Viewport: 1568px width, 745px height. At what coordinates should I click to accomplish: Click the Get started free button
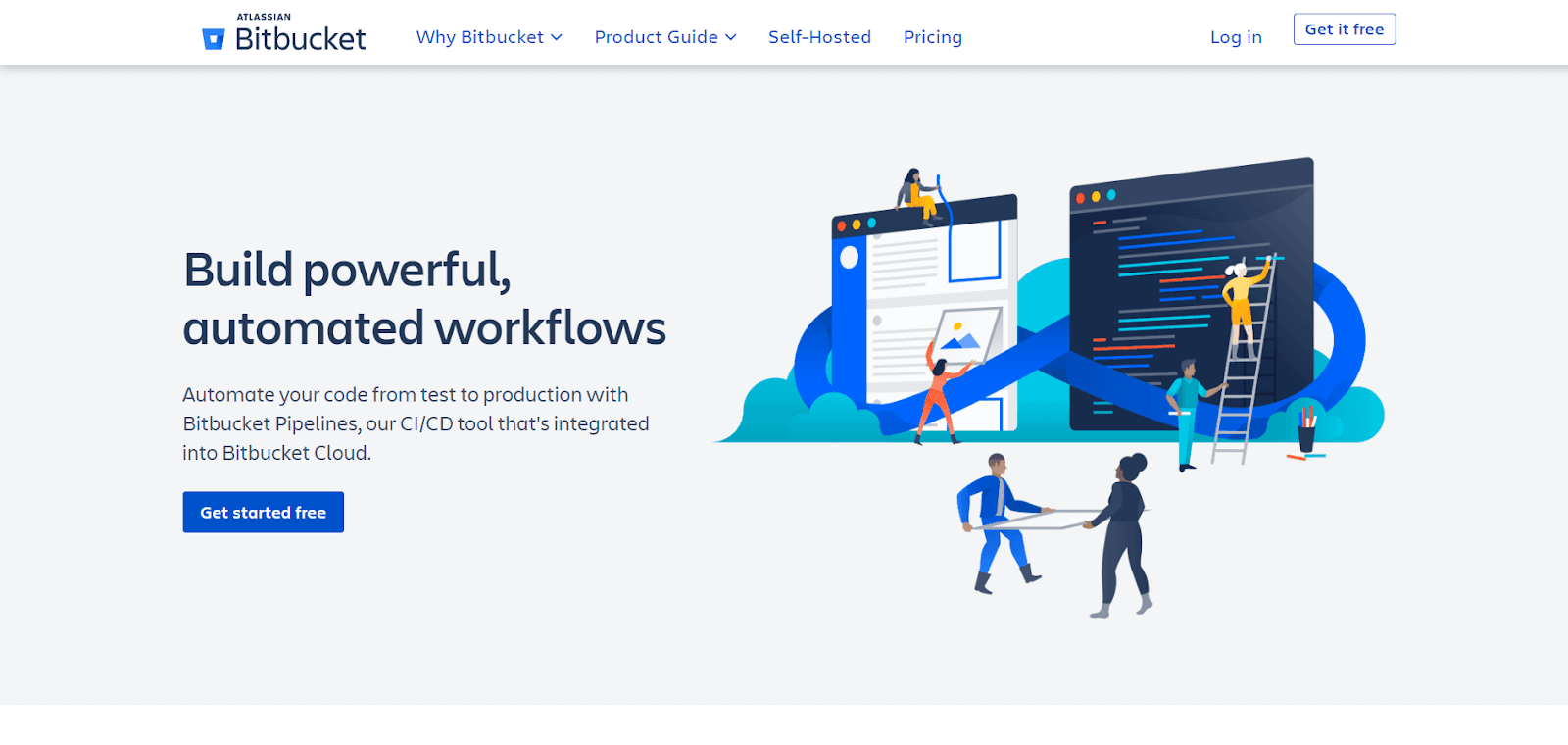coord(264,513)
